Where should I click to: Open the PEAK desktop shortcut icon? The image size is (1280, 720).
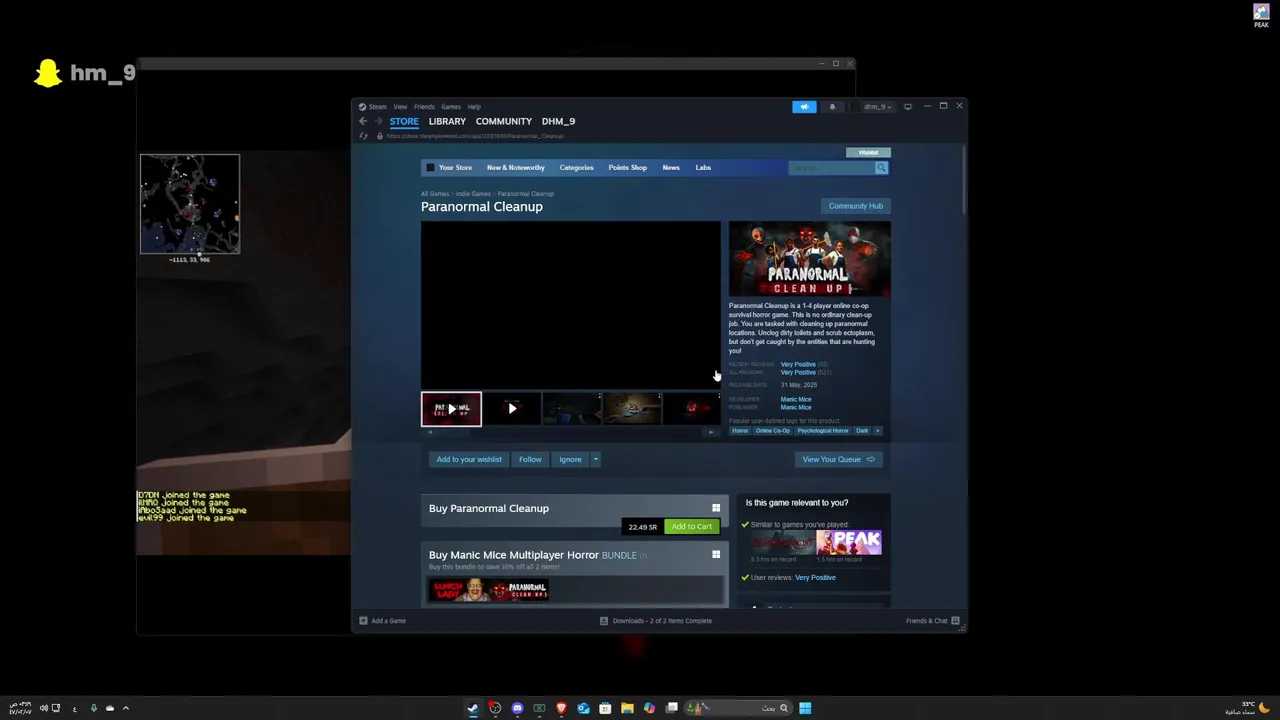click(1261, 15)
